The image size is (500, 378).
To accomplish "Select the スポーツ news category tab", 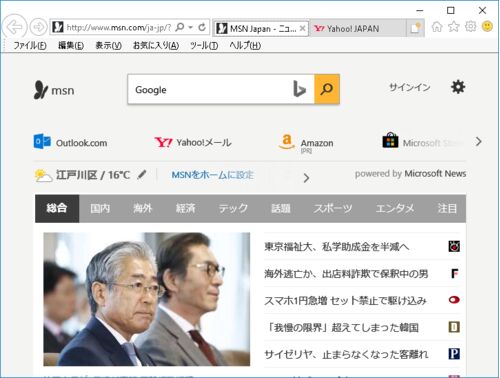I will point(333,209).
